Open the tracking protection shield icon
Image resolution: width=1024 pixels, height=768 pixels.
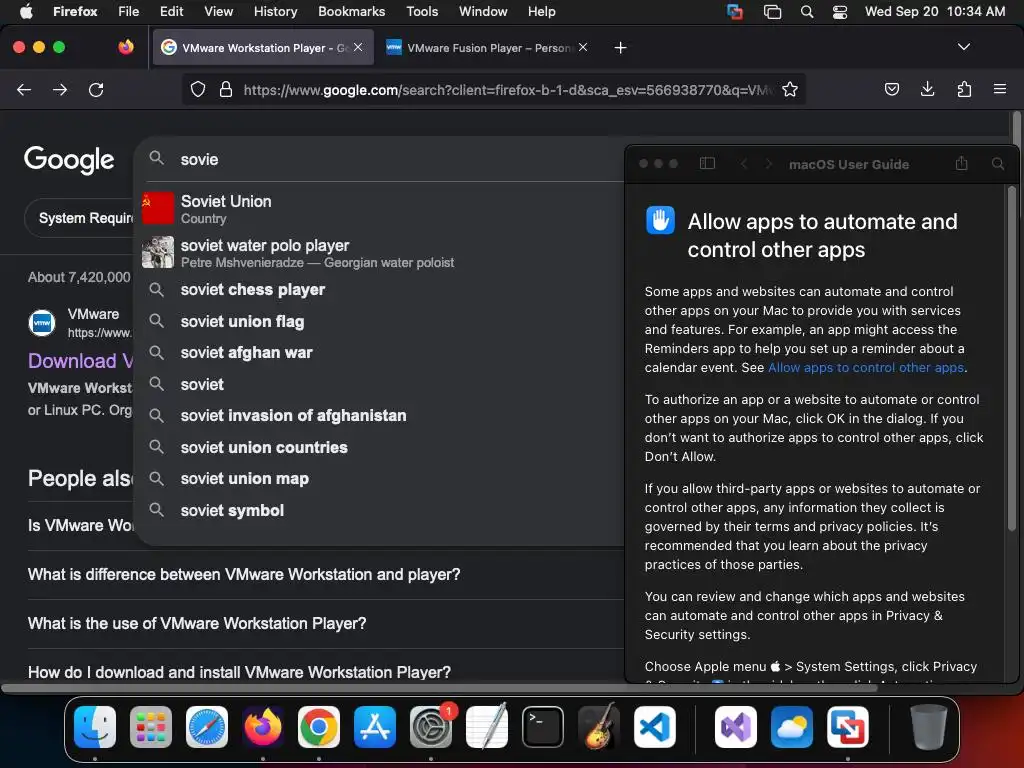(198, 89)
